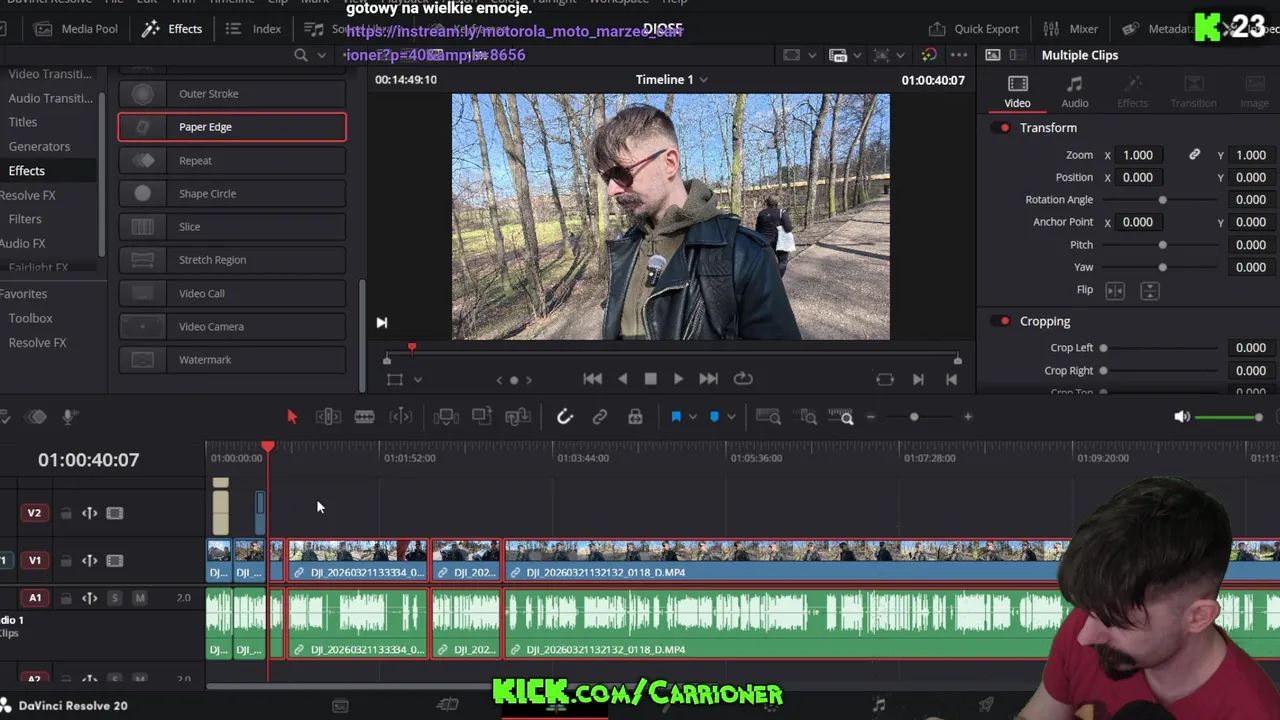Jump to next edit point
1280x720 pixels.
pyautogui.click(x=918, y=379)
